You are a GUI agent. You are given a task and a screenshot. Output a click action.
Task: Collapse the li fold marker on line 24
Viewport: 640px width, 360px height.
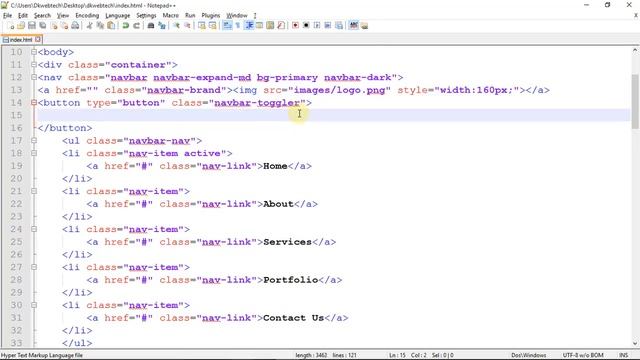(x=34, y=229)
